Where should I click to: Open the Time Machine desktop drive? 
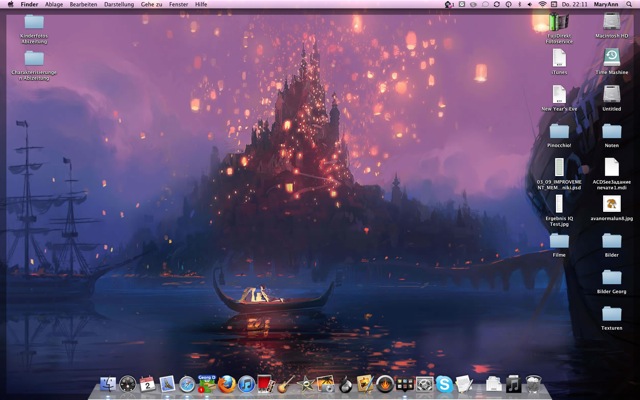(x=611, y=57)
